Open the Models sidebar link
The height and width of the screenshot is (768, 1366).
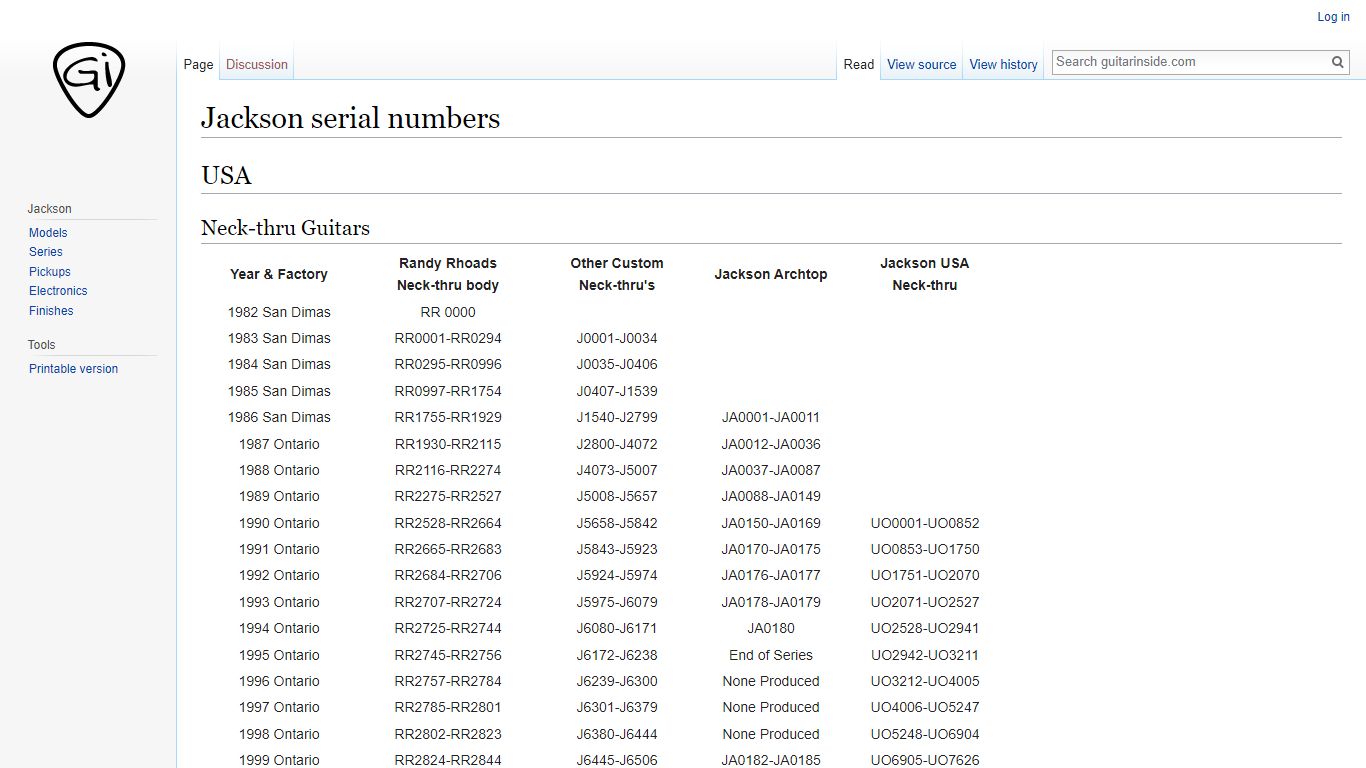click(x=48, y=233)
